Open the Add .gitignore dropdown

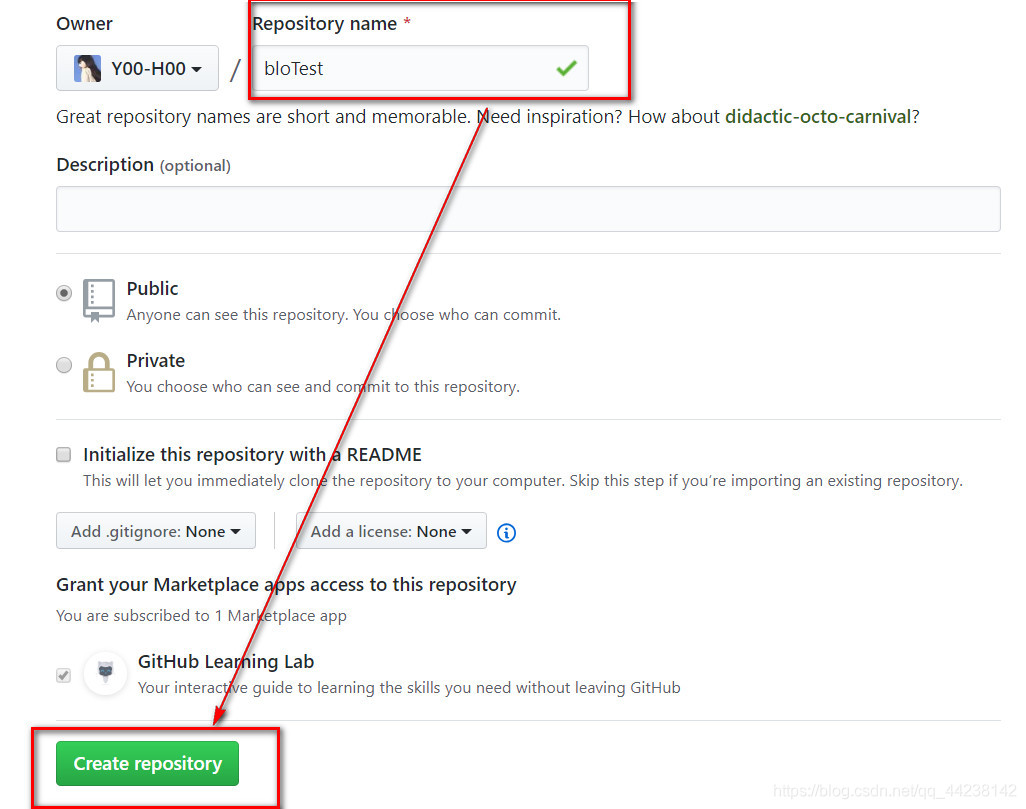click(156, 531)
